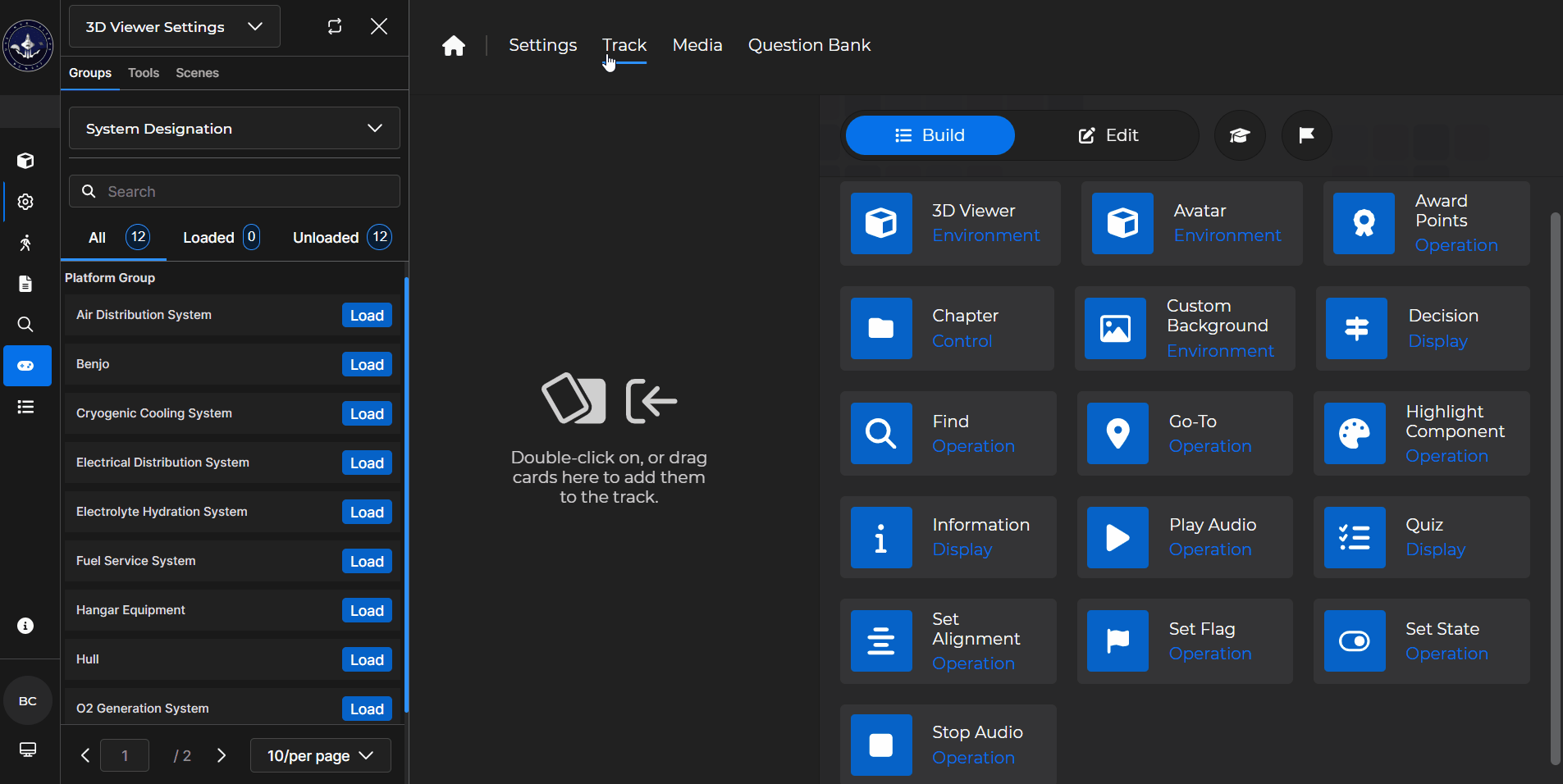Click the organization logo at top left
The height and width of the screenshot is (784, 1563).
28,46
